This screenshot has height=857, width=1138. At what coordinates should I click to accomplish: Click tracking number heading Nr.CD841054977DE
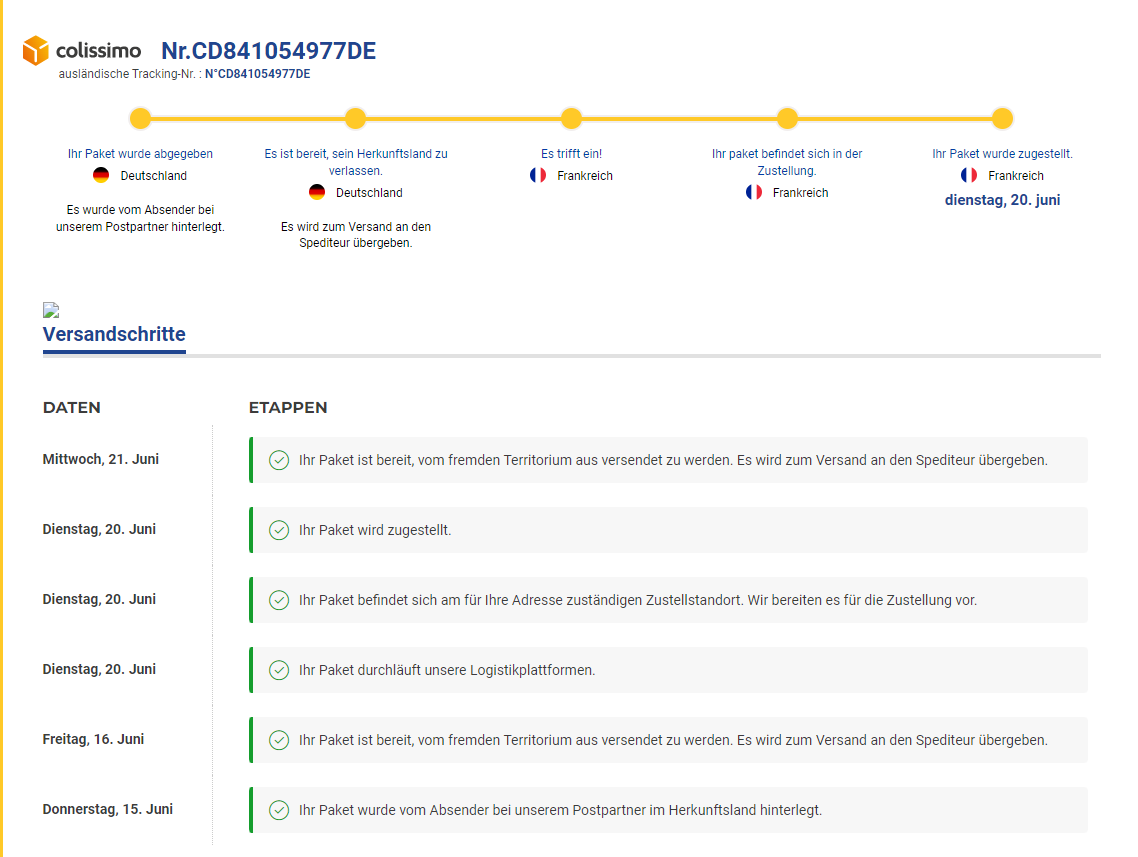(x=268, y=51)
